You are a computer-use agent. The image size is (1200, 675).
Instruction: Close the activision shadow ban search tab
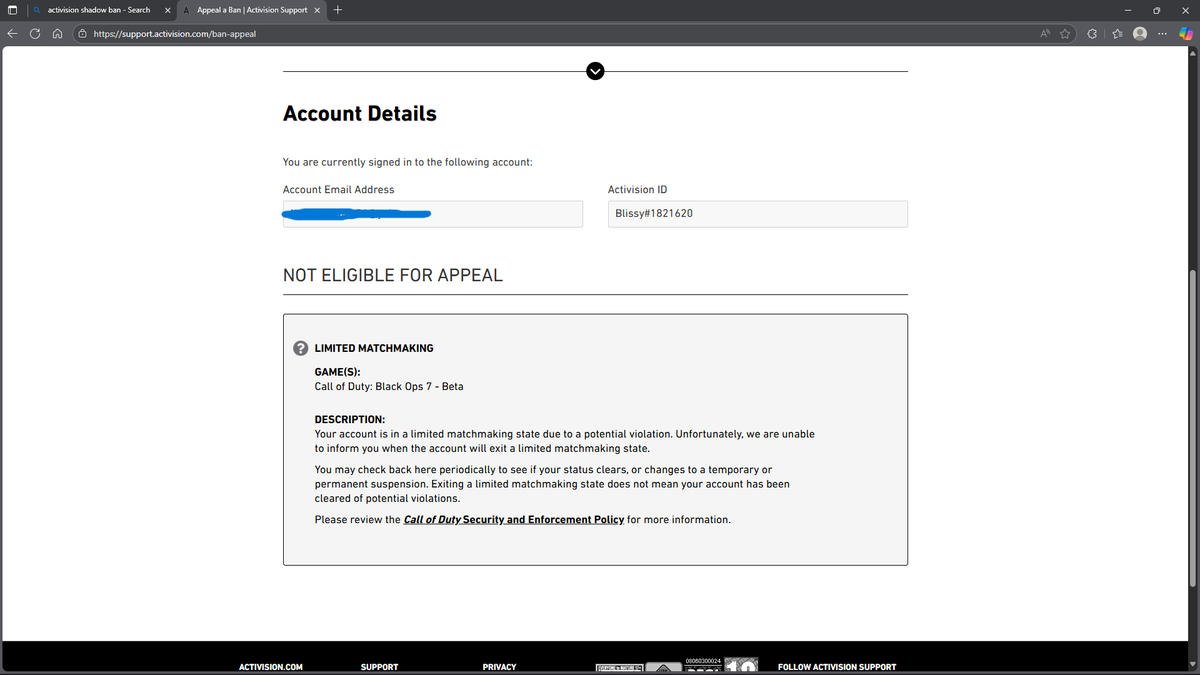point(167,10)
